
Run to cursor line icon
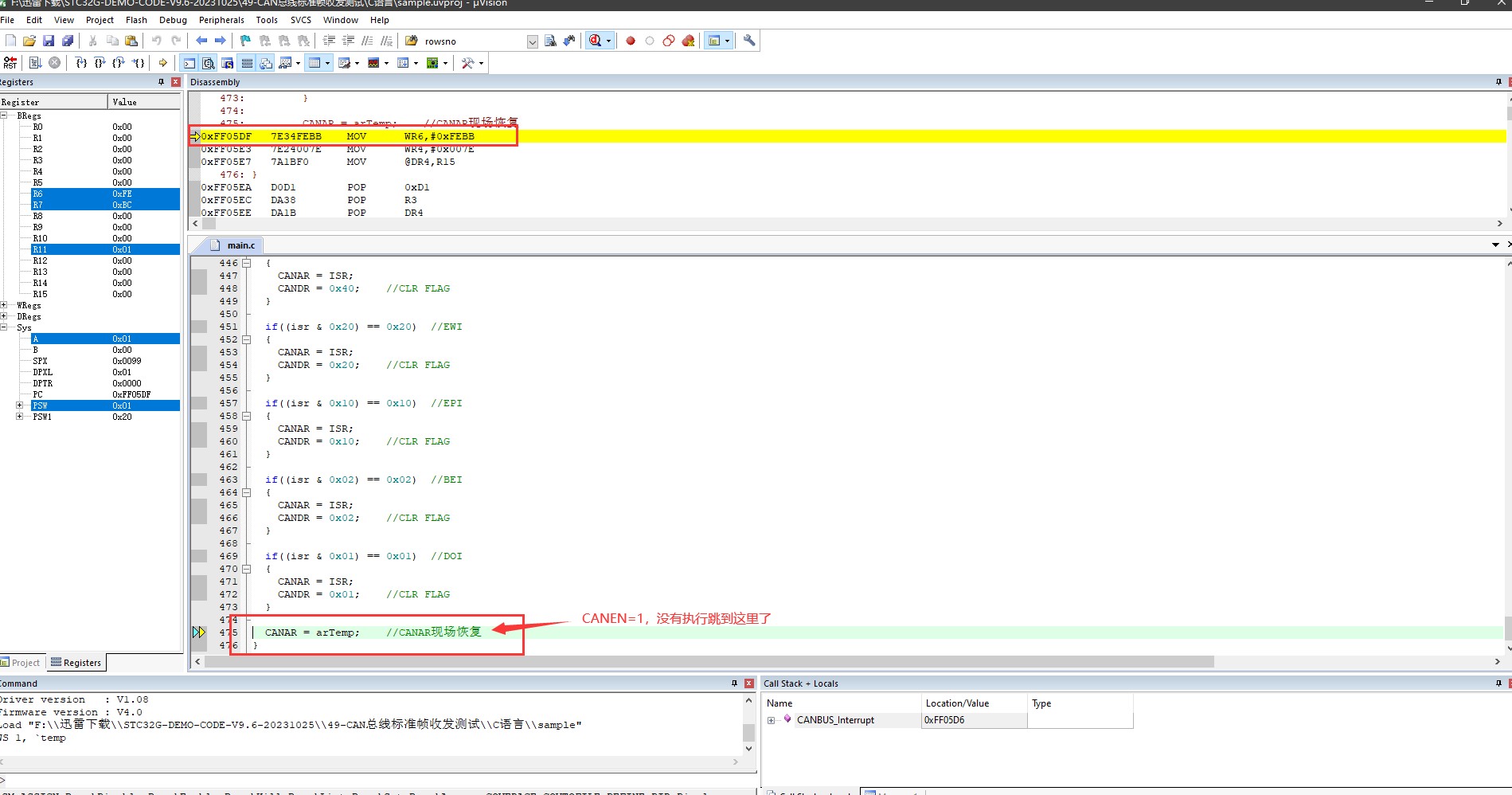tap(138, 63)
